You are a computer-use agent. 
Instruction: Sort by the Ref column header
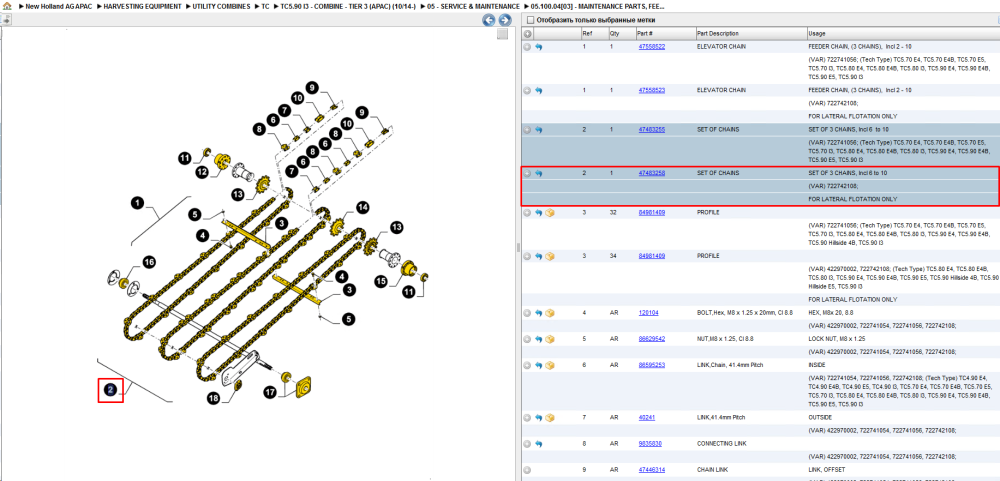coord(586,34)
